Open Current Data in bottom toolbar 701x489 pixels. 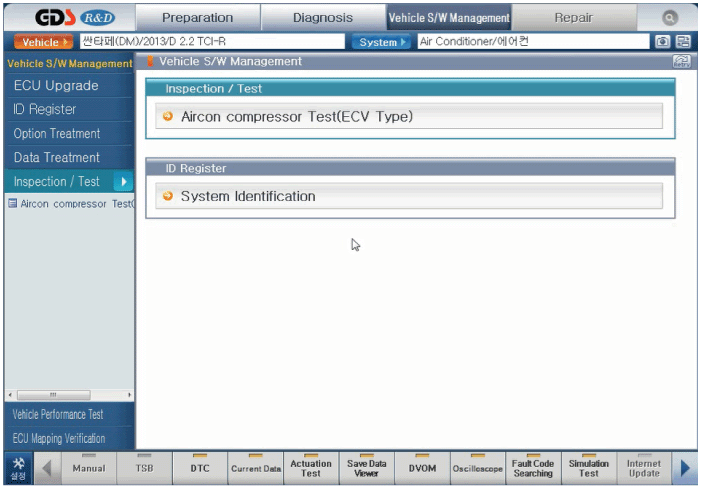coord(256,467)
